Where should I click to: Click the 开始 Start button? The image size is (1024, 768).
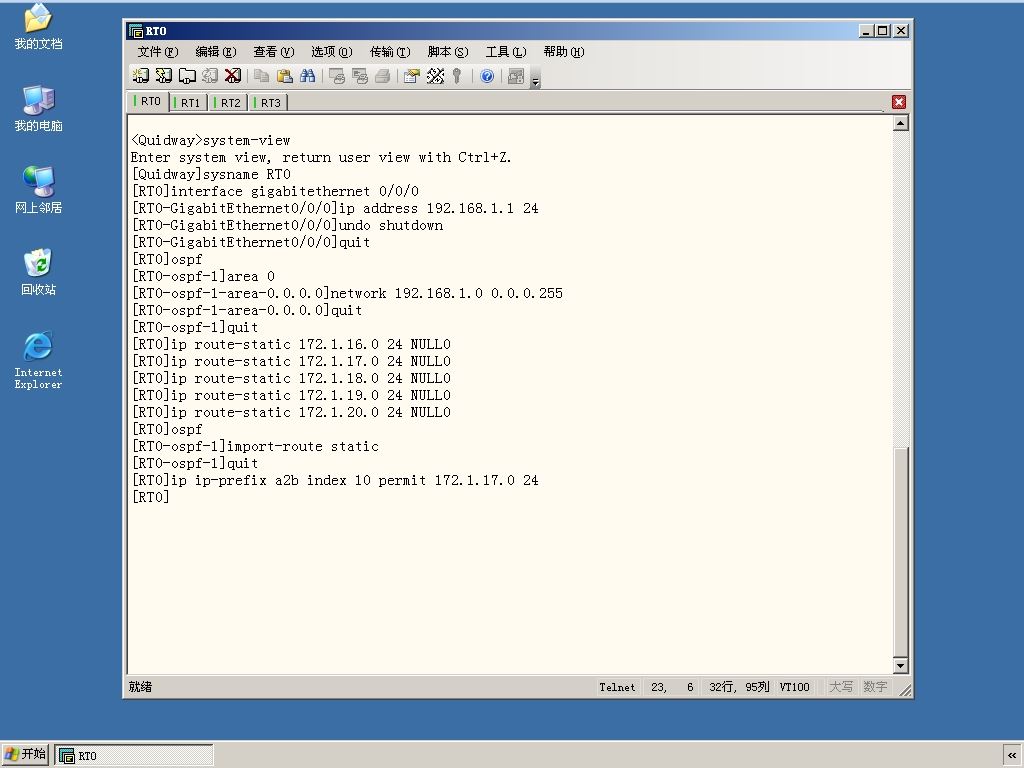[25, 754]
